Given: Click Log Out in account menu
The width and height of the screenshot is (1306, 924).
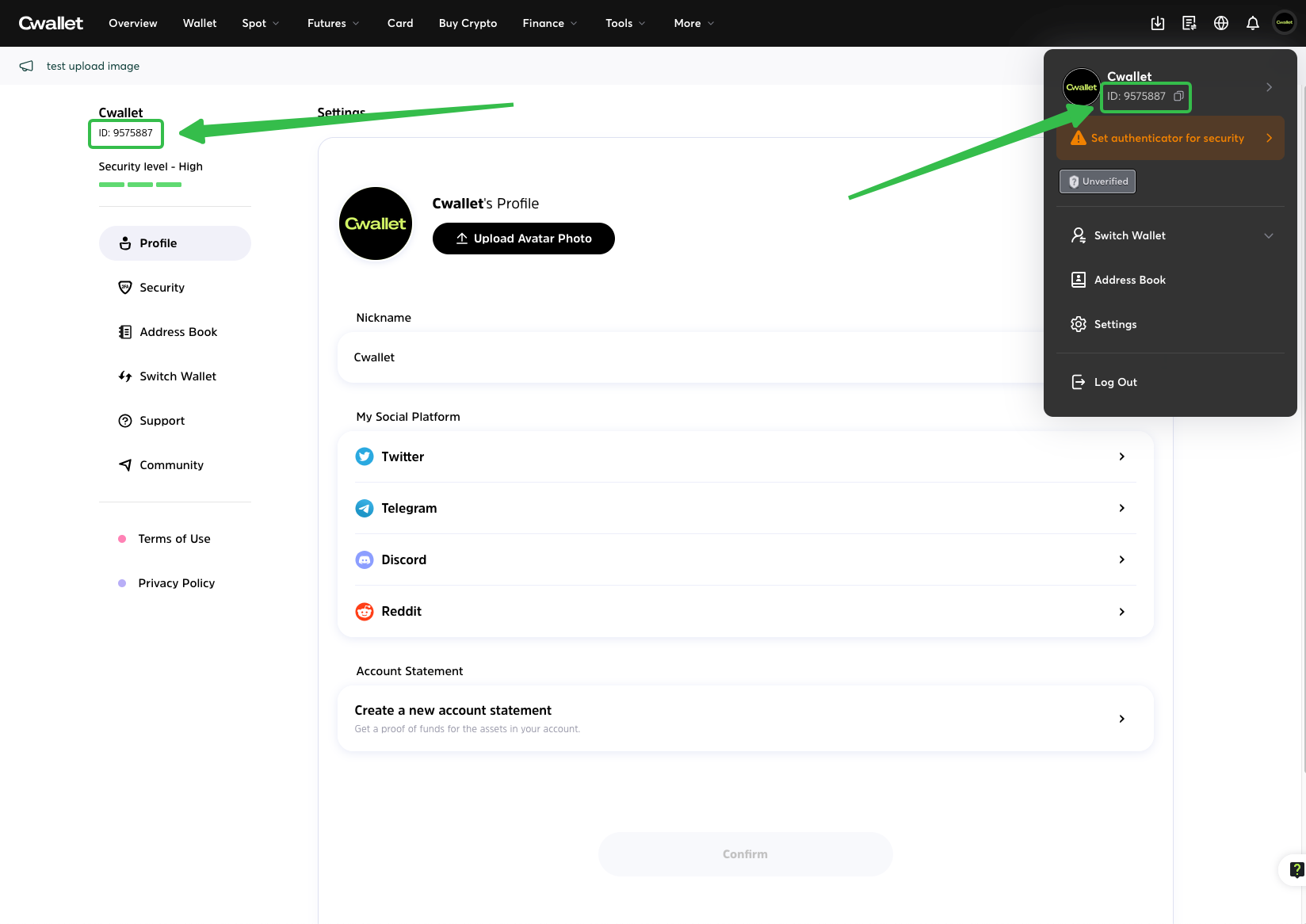Looking at the screenshot, I should pyautogui.click(x=1115, y=382).
